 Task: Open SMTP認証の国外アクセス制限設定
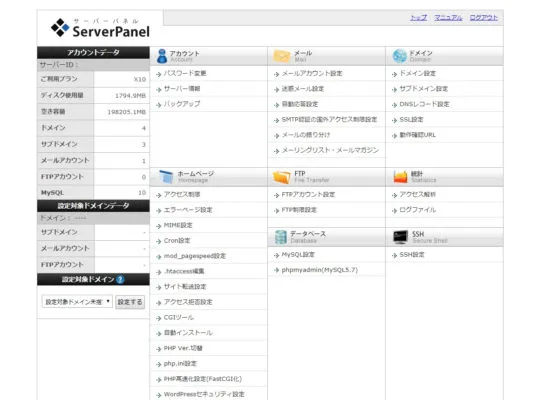(x=329, y=119)
